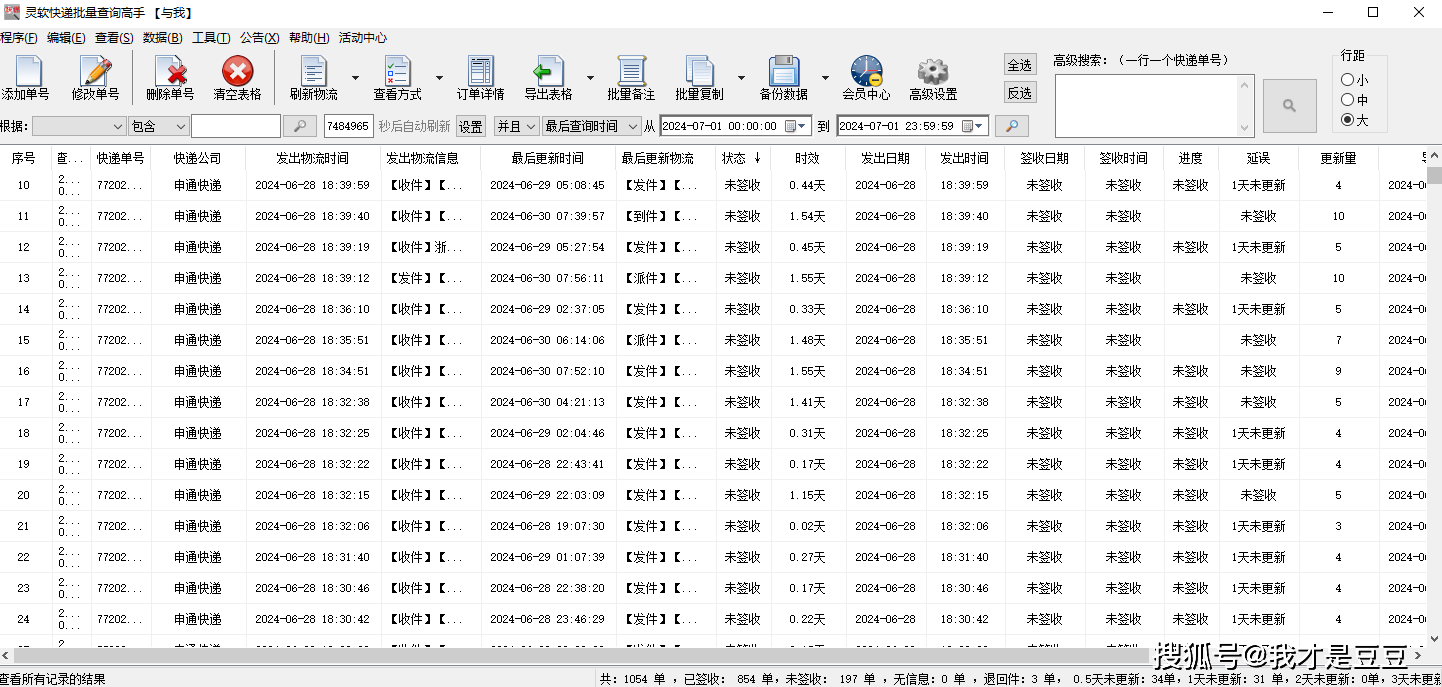
Task: Expand 刷新物流 dropdown arrow
Action: coord(355,77)
